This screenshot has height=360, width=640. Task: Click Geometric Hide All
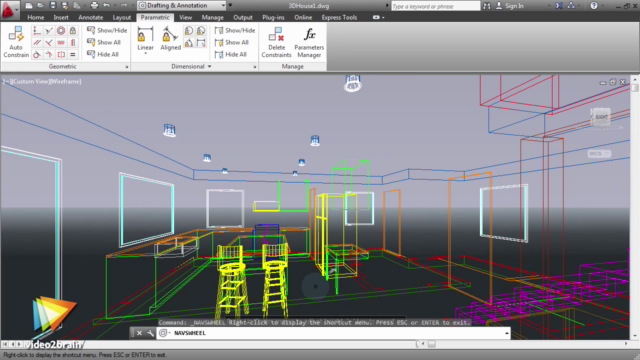point(103,54)
